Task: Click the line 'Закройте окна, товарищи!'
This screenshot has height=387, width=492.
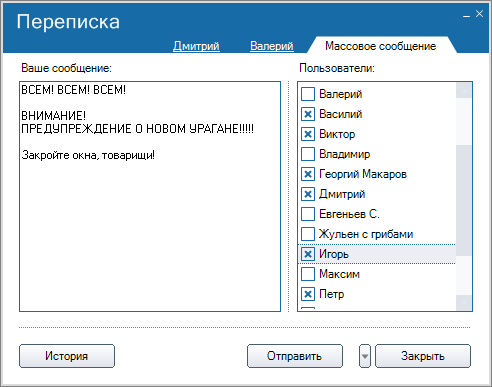Action: pos(88,155)
